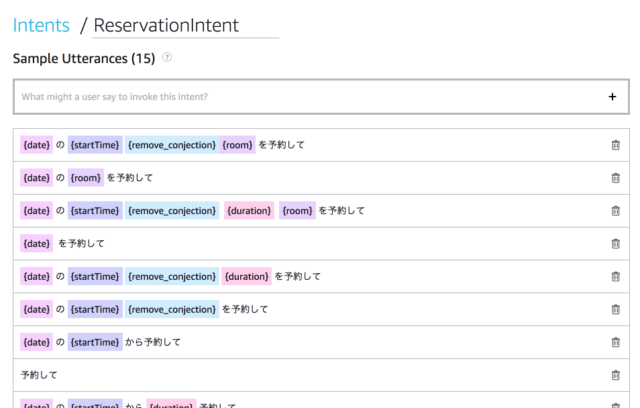Click the plain '予約して' utterance row

coord(321,375)
